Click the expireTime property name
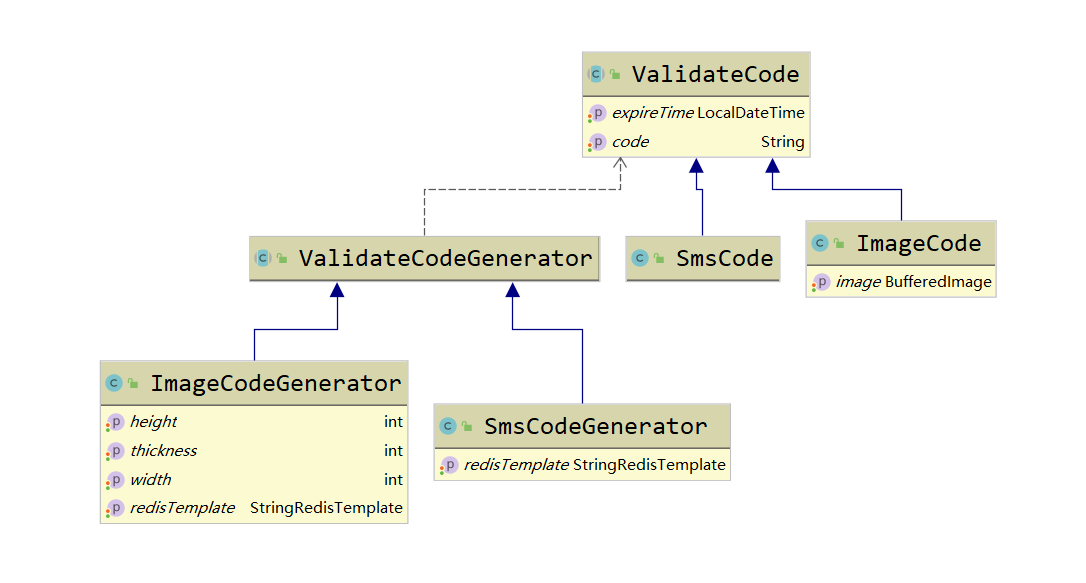 pyautogui.click(x=652, y=113)
